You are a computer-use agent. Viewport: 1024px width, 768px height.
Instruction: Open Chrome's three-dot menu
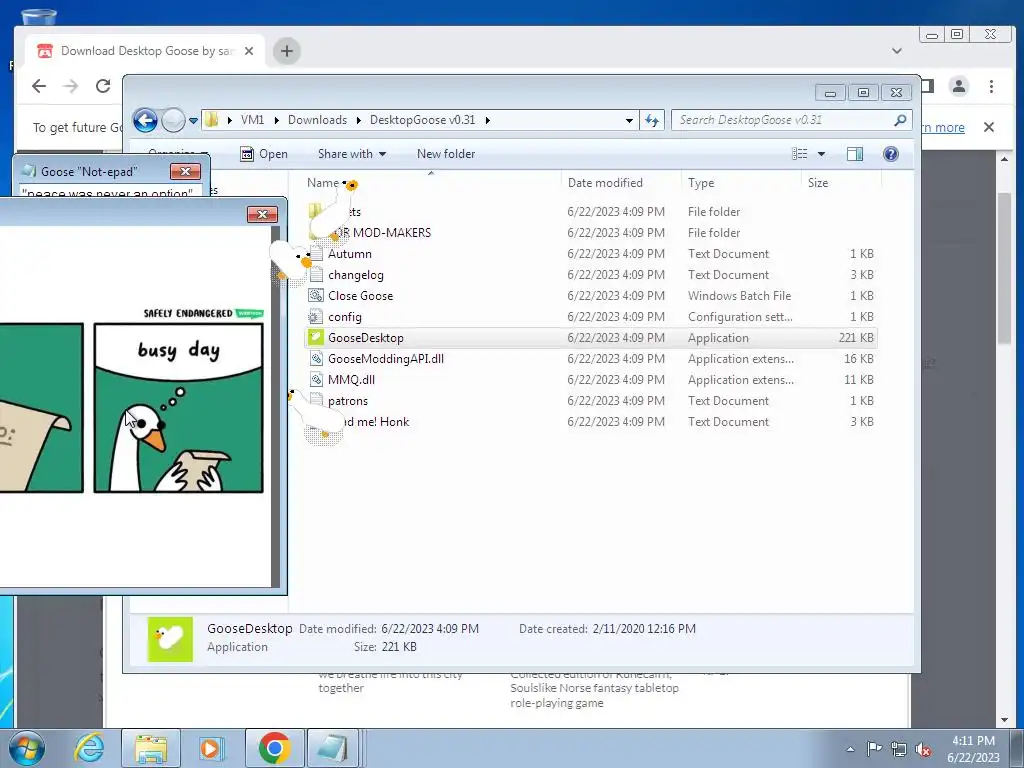tap(991, 86)
